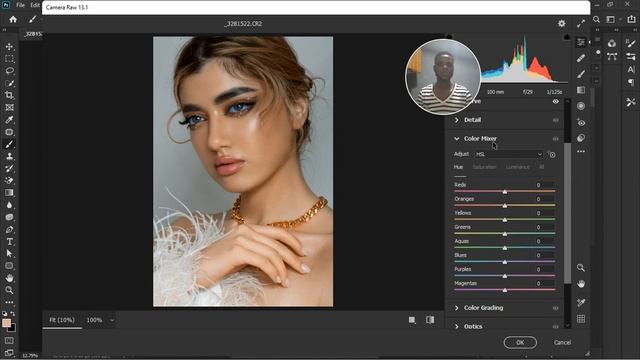Select the Frame tool
This screenshot has width=640, height=360.
(9, 108)
